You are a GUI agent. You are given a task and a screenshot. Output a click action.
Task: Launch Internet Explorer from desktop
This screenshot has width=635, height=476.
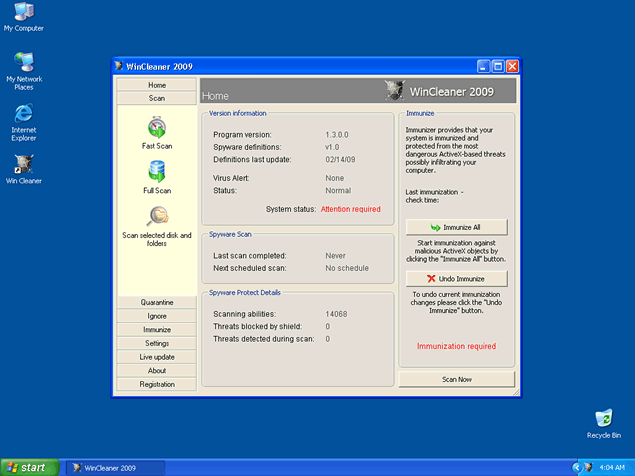23,114
